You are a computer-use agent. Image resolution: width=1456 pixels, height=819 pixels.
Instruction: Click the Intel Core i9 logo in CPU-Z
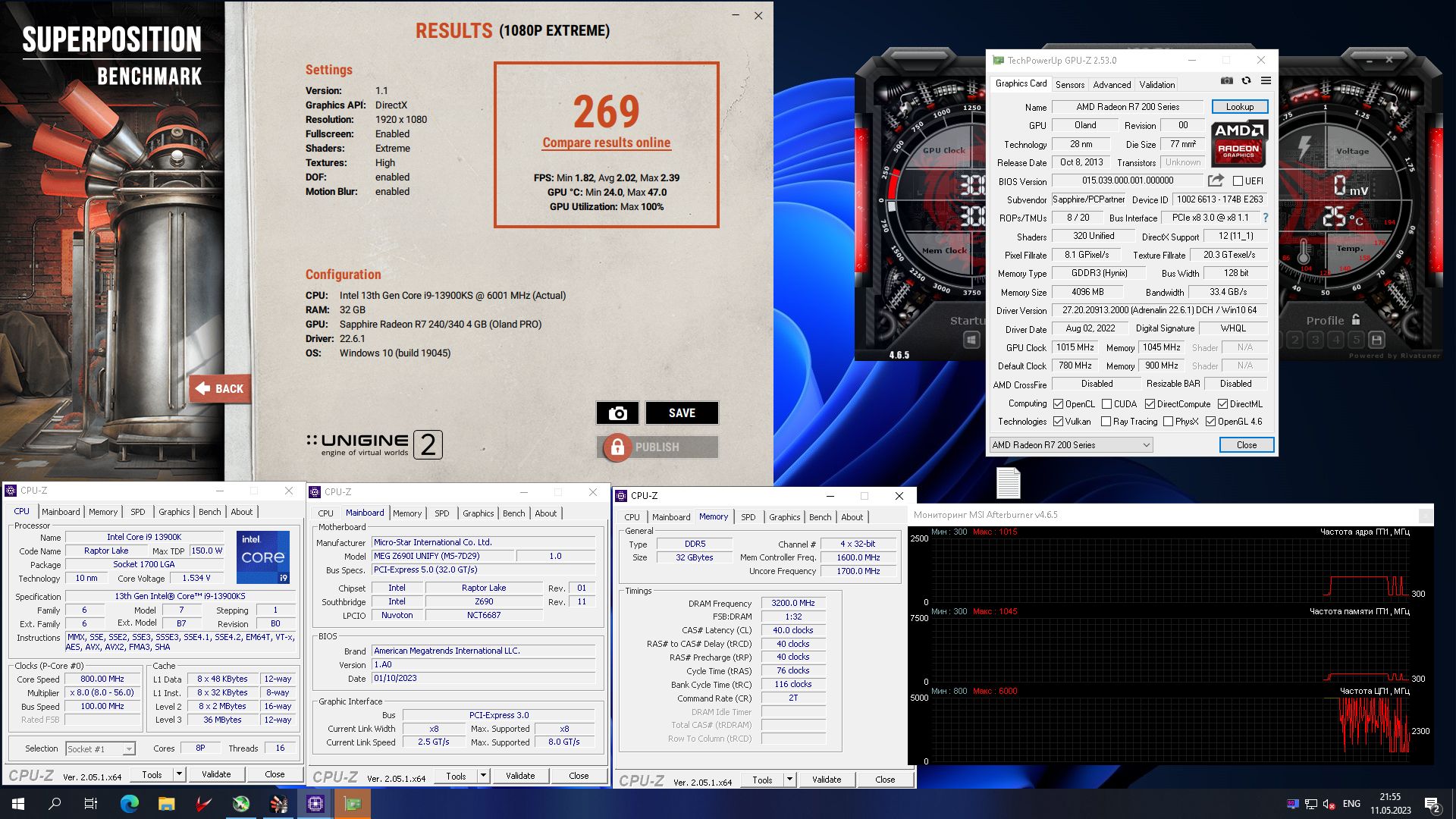[263, 557]
